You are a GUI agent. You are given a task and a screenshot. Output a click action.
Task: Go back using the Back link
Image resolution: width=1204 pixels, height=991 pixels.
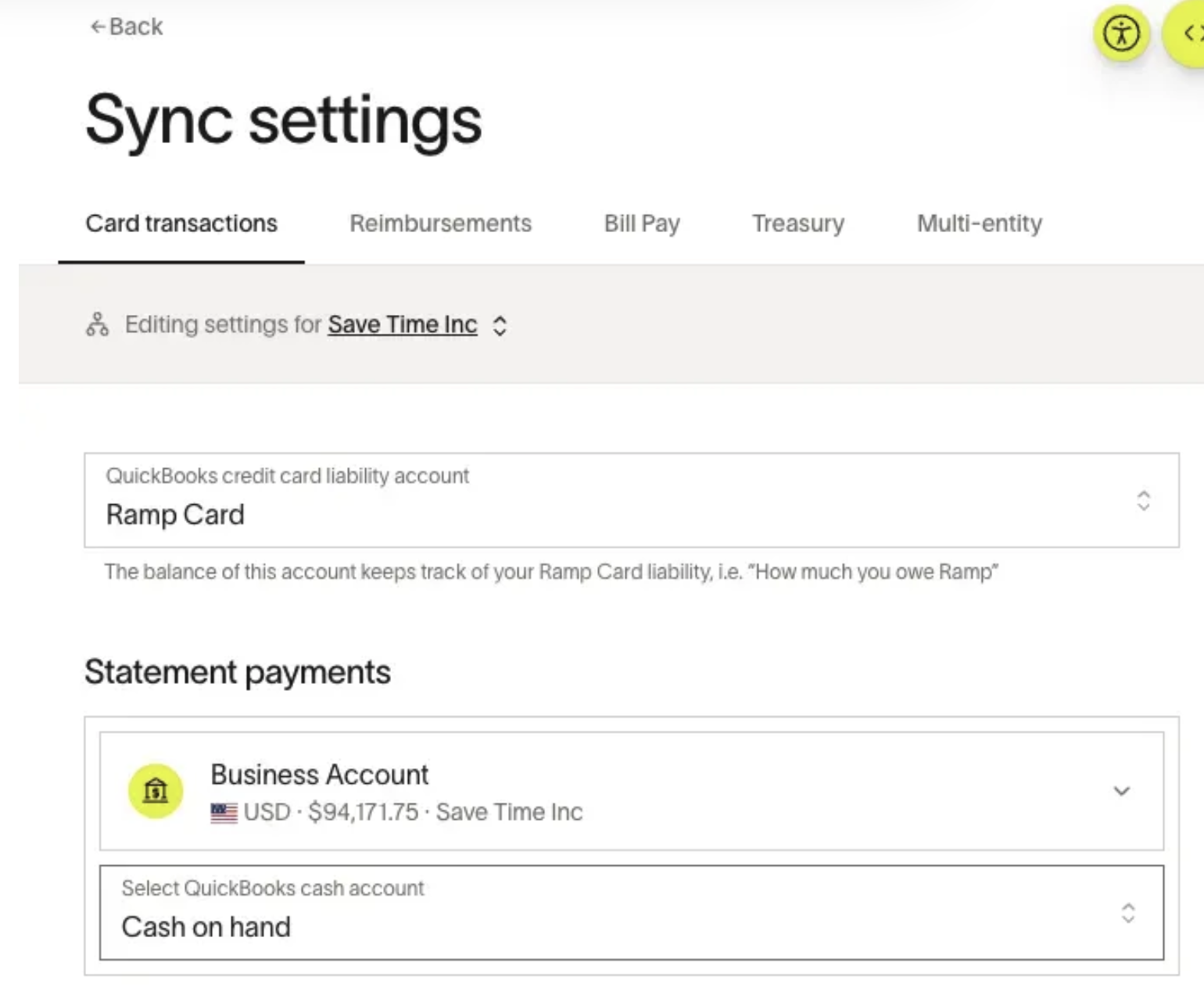(126, 27)
